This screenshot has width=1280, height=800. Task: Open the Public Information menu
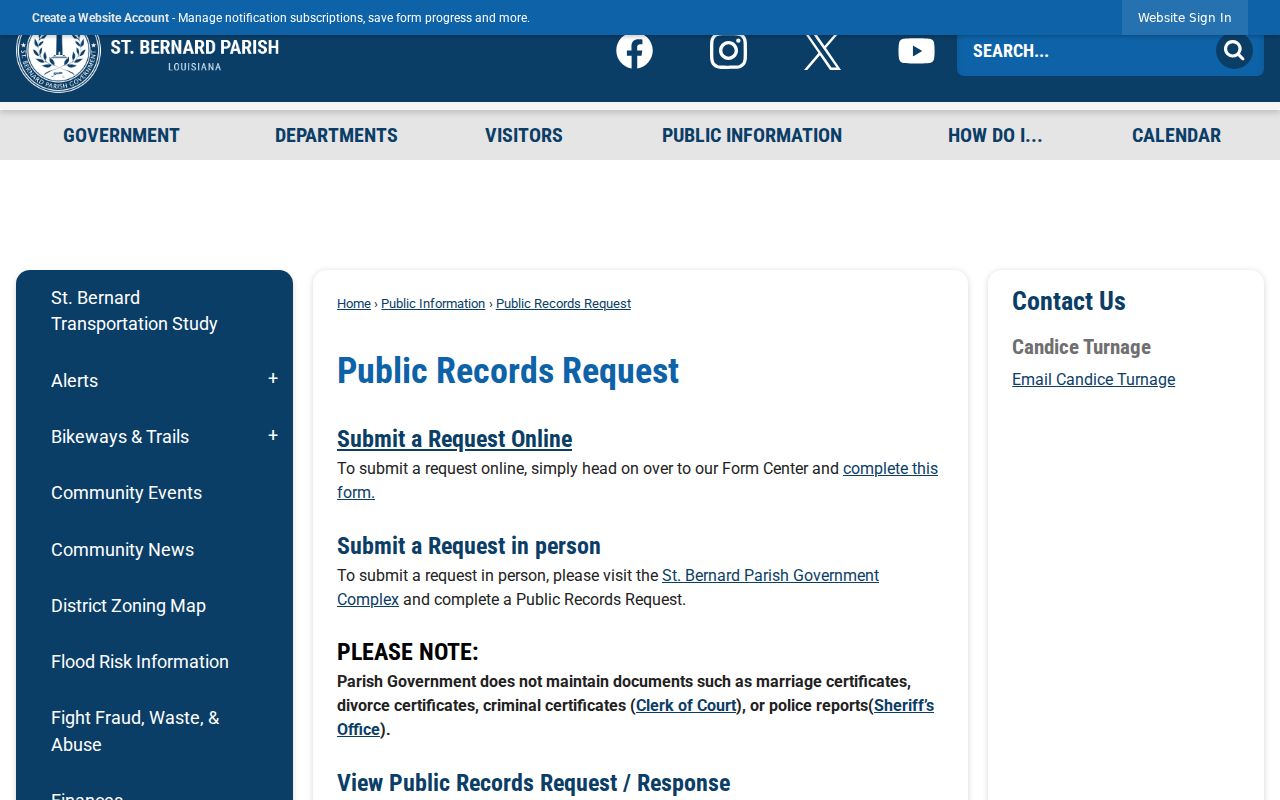pyautogui.click(x=752, y=135)
